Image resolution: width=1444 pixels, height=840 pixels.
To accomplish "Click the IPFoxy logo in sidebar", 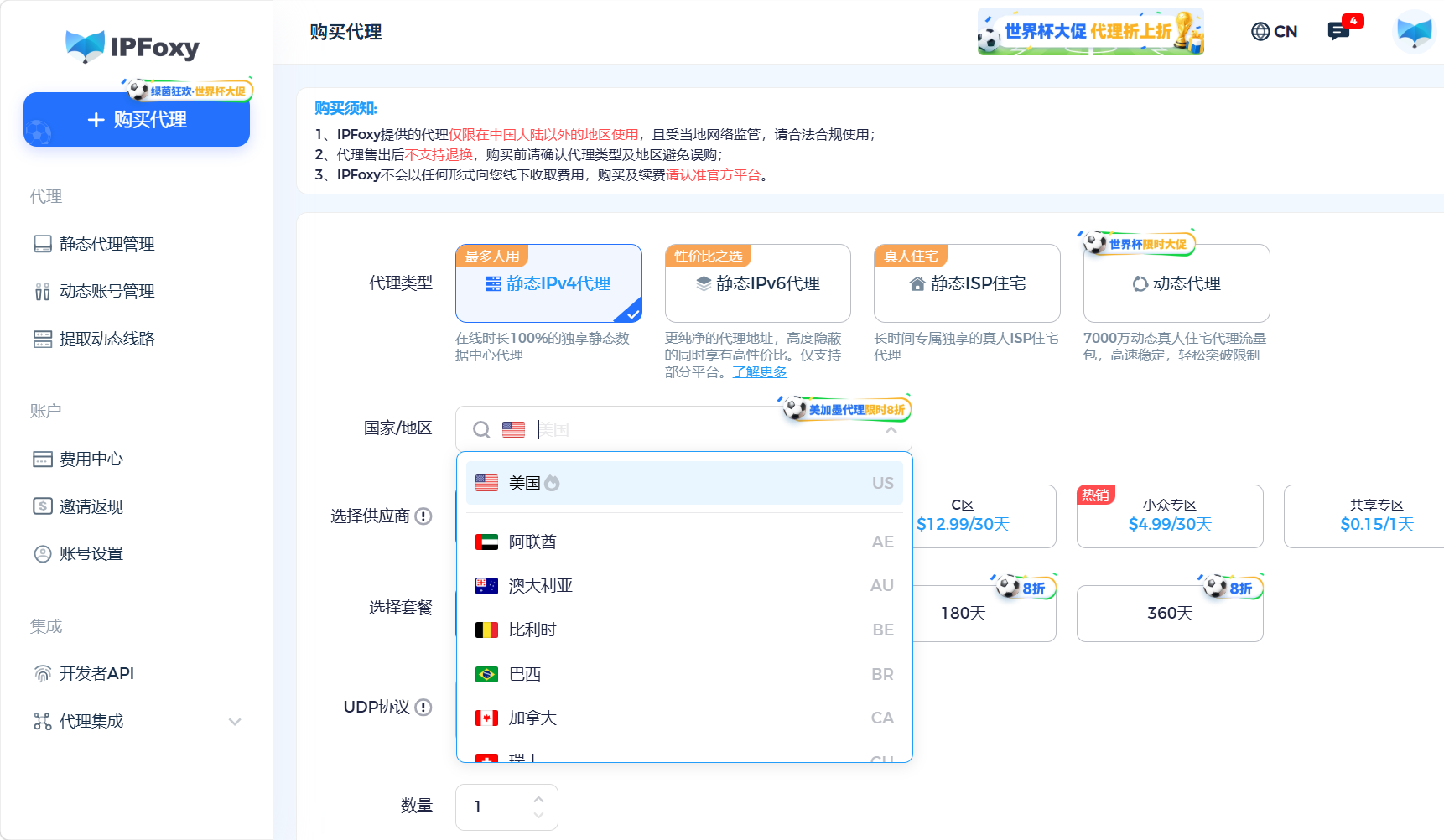I will coord(132,46).
